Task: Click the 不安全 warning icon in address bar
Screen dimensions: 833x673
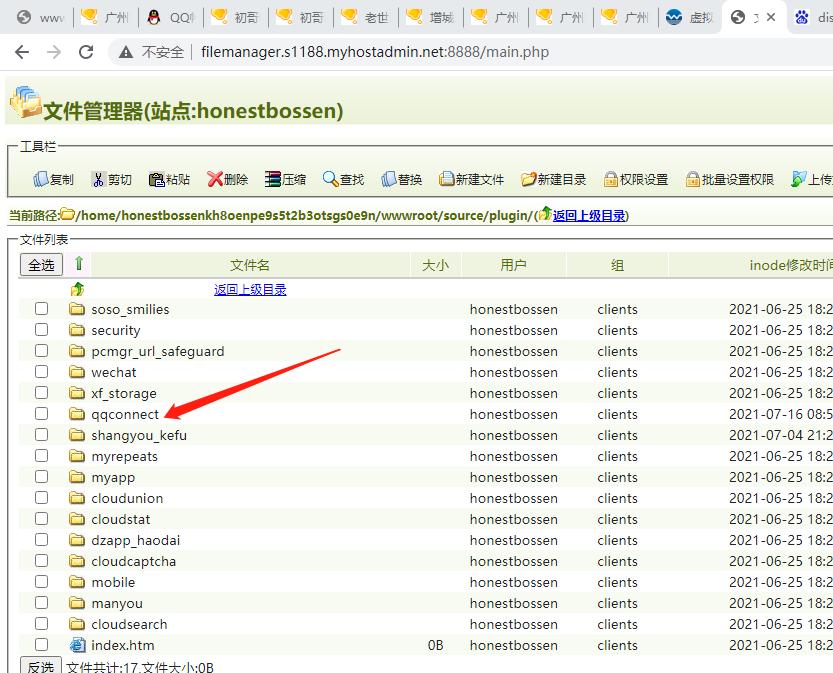Action: [126, 52]
